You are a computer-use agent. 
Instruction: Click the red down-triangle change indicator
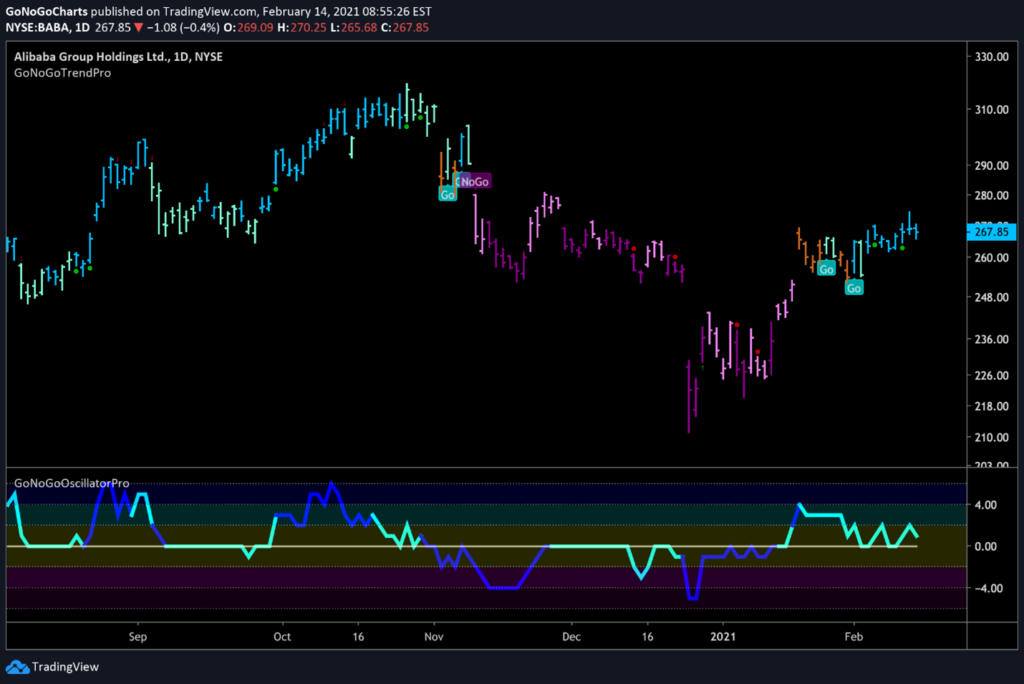pyautogui.click(x=138, y=27)
